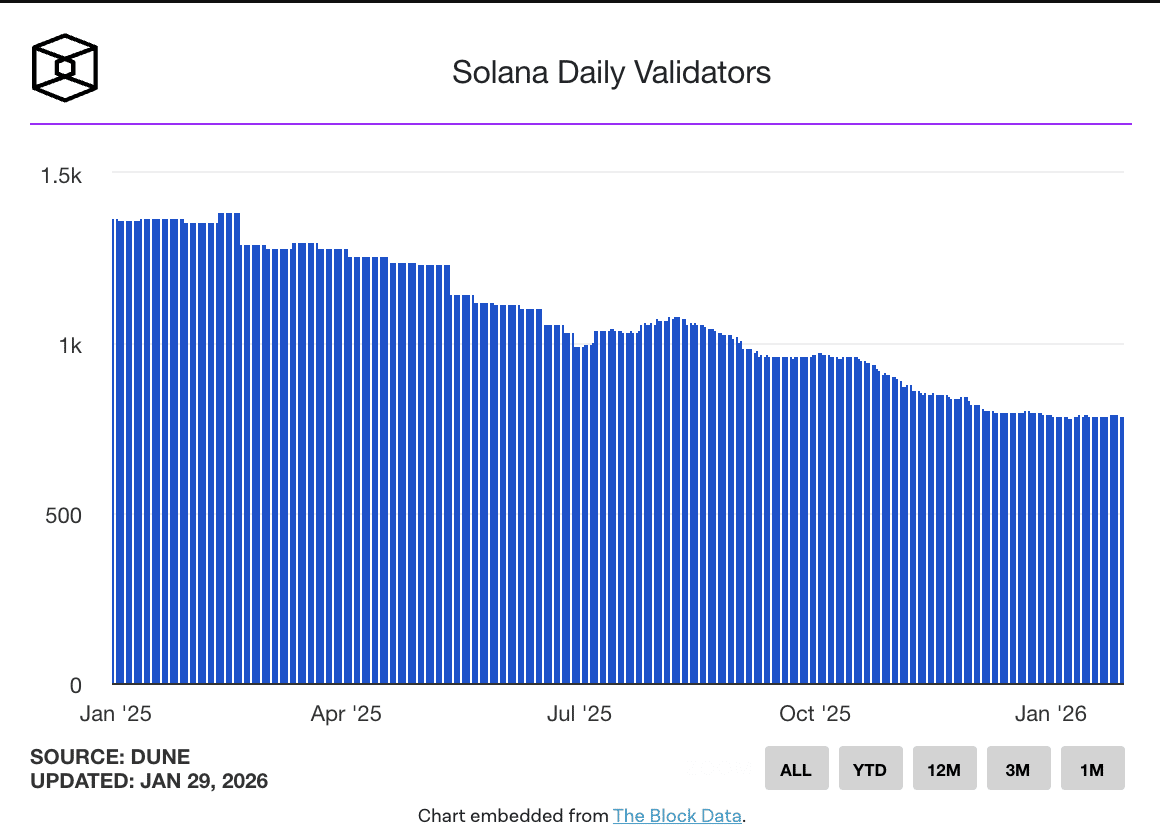The width and height of the screenshot is (1160, 838).
Task: Set chart range to 1M
Action: pos(1092,769)
